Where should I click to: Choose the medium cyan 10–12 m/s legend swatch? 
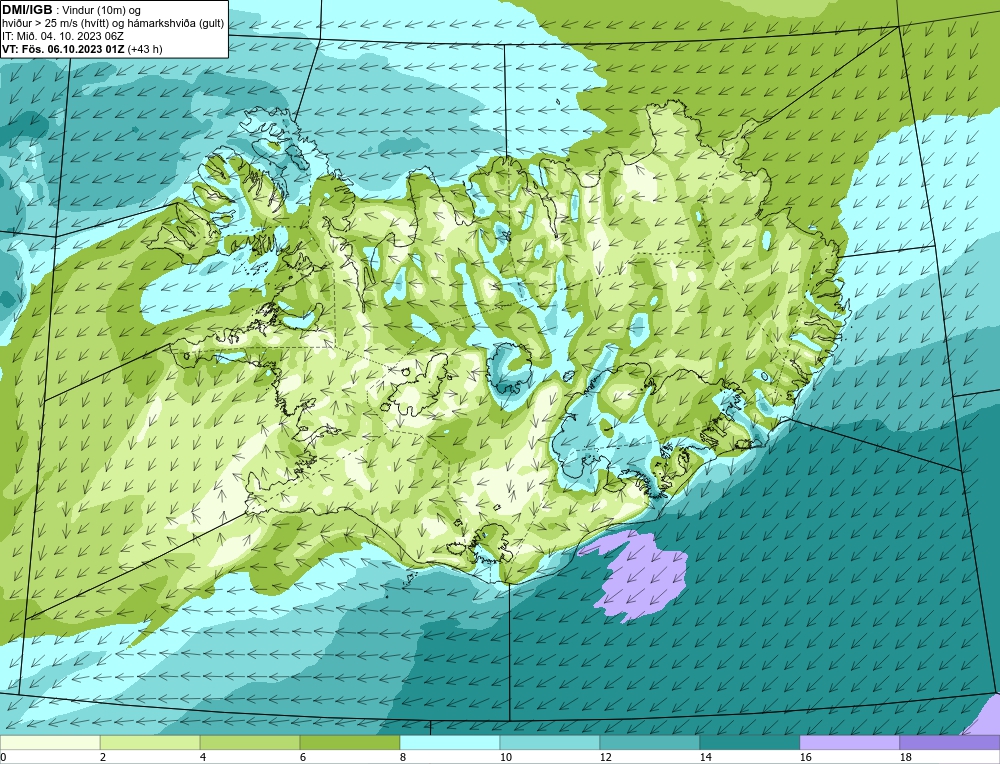[x=550, y=742]
